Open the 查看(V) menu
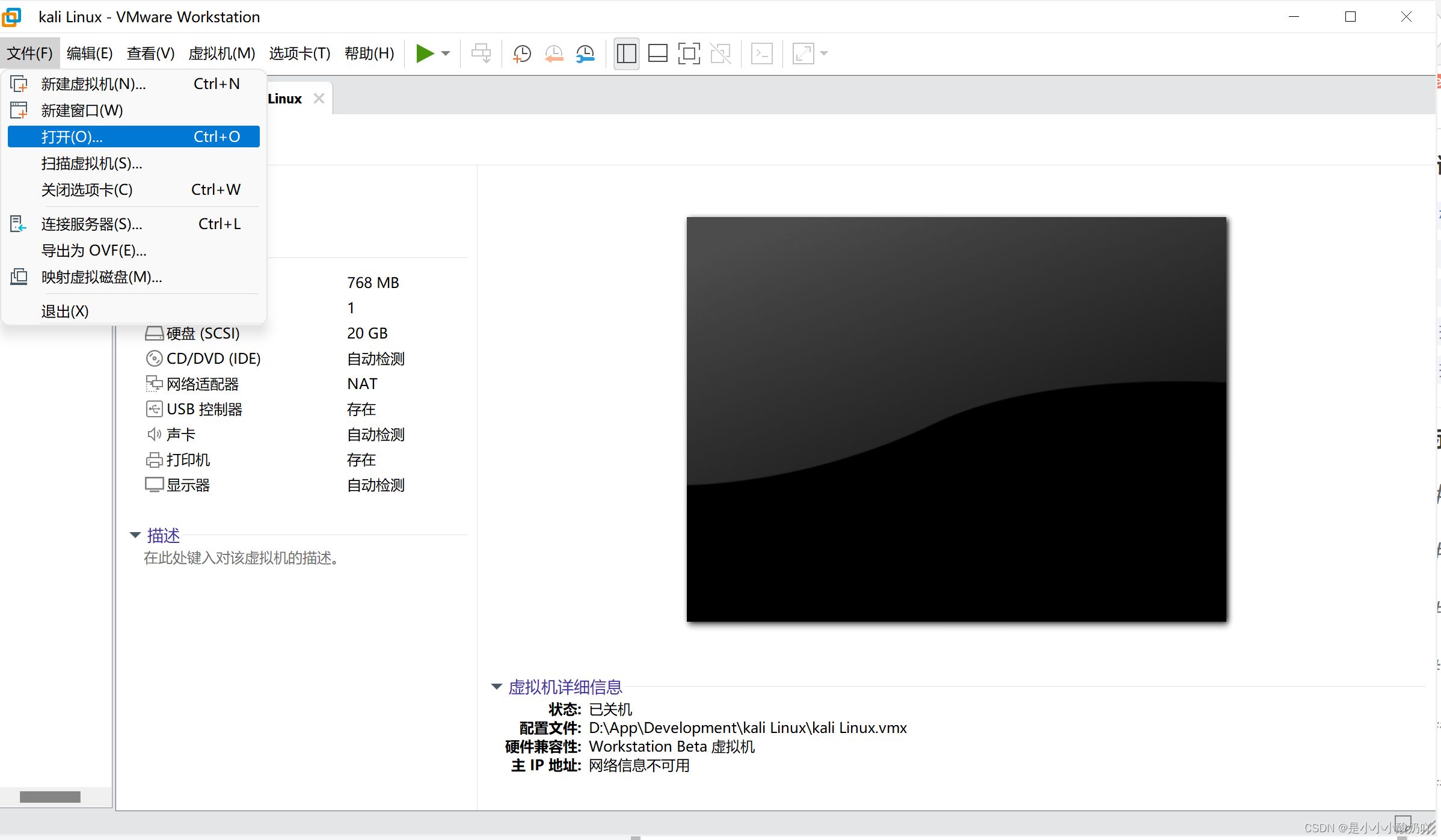This screenshot has height=840, width=1441. pos(150,54)
